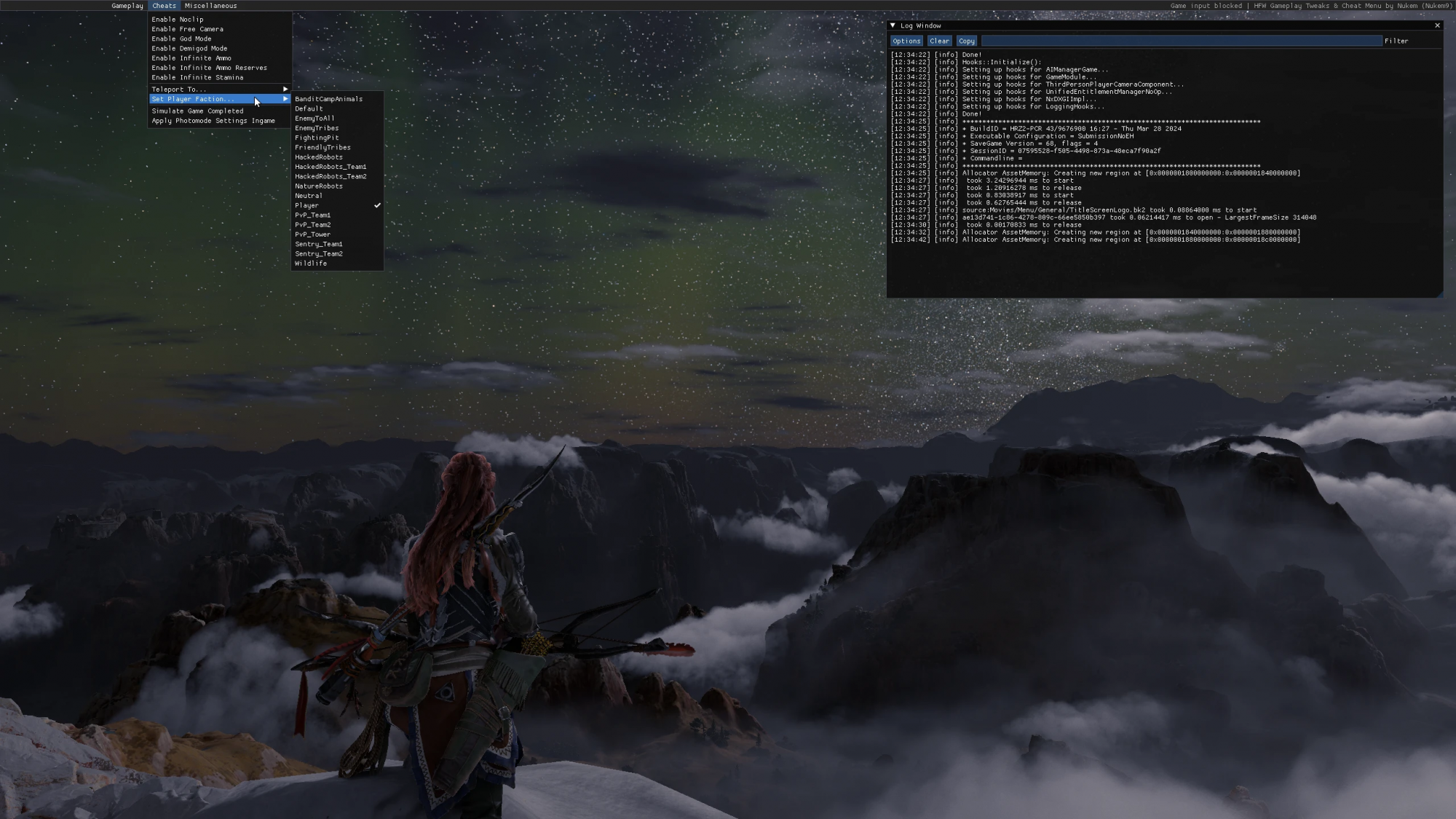Toggle Enable Free Camera
The width and height of the screenshot is (1456, 819).
point(220,29)
